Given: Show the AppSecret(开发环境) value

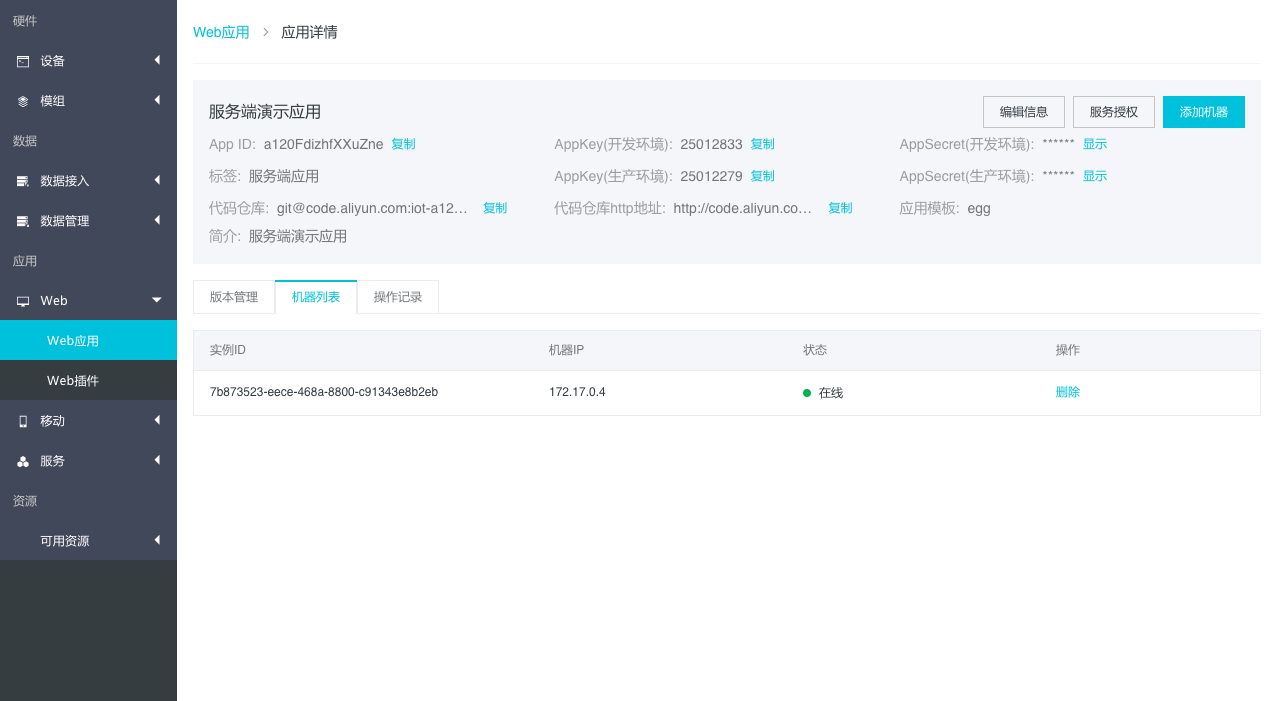Looking at the screenshot, I should [1095, 144].
